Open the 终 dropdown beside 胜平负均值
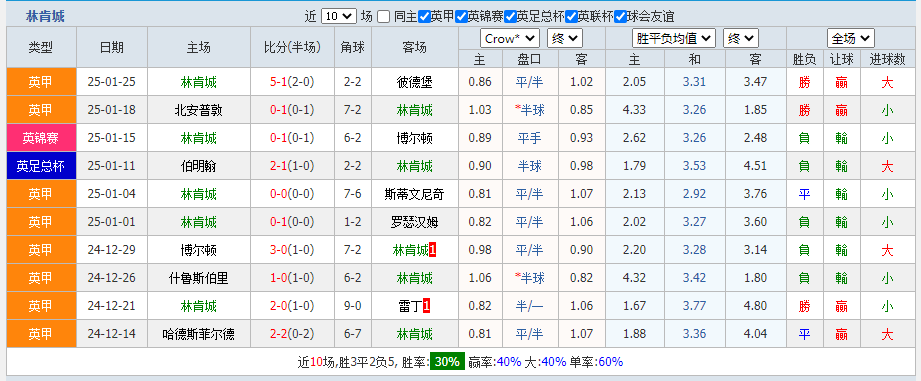 (741, 39)
